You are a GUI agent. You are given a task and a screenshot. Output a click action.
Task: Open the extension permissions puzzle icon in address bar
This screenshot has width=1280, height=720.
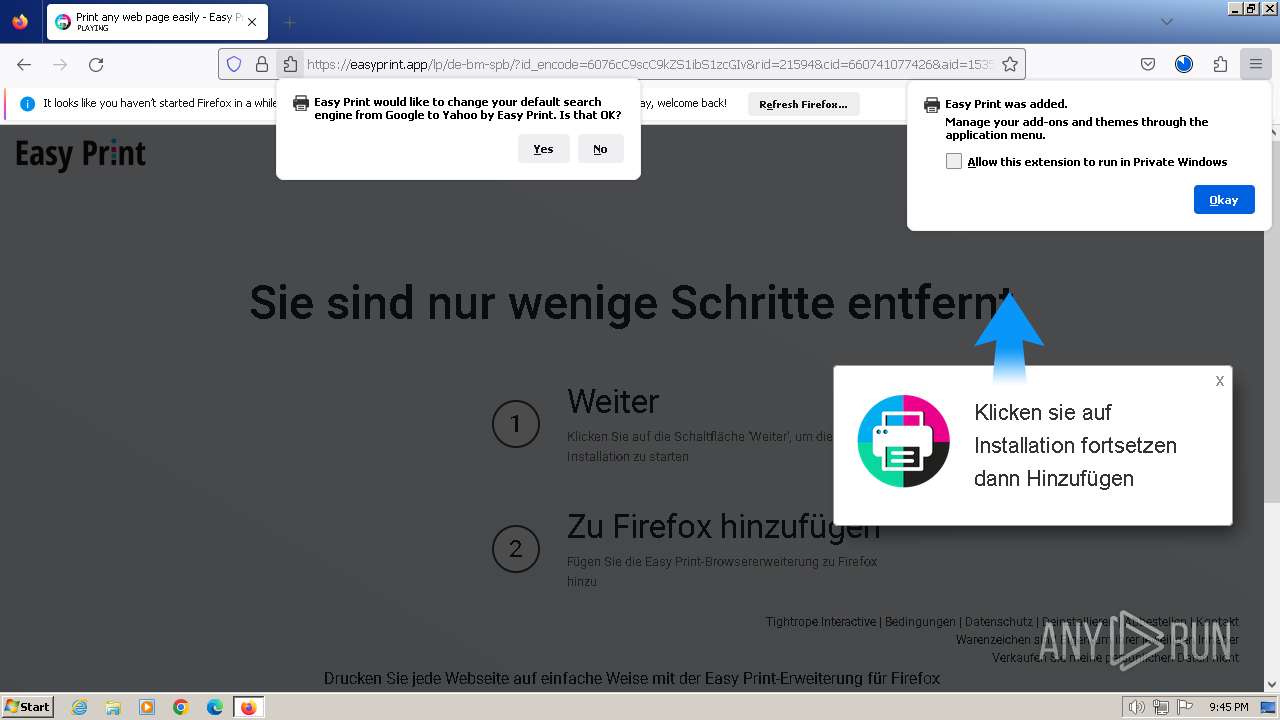290,64
